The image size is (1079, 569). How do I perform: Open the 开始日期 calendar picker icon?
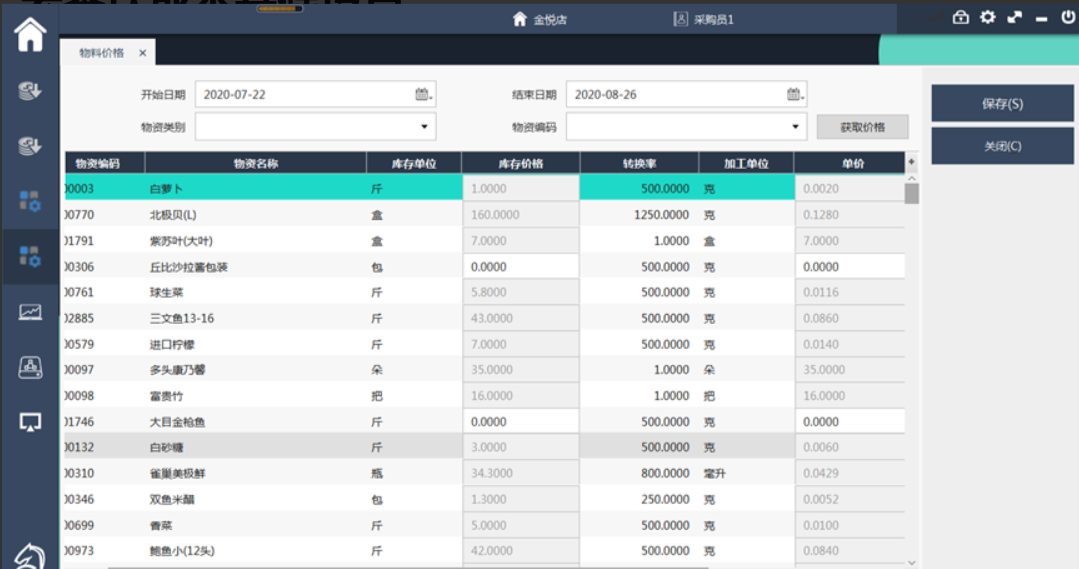(x=423, y=95)
